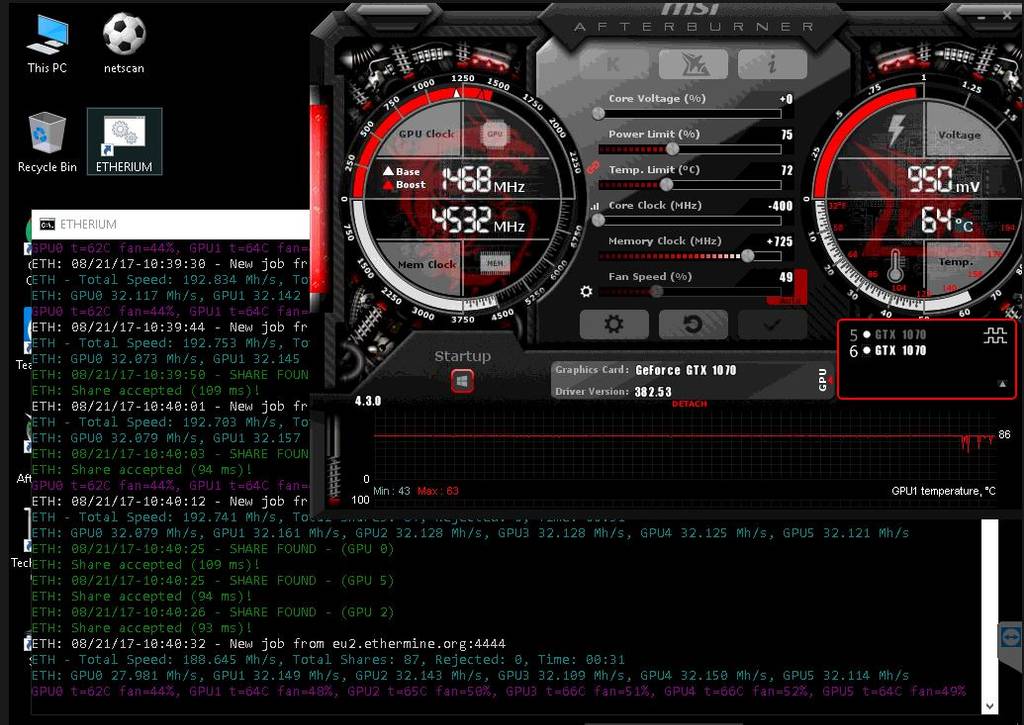Toggle the Windows Startup icon in Afterburner

click(x=462, y=381)
